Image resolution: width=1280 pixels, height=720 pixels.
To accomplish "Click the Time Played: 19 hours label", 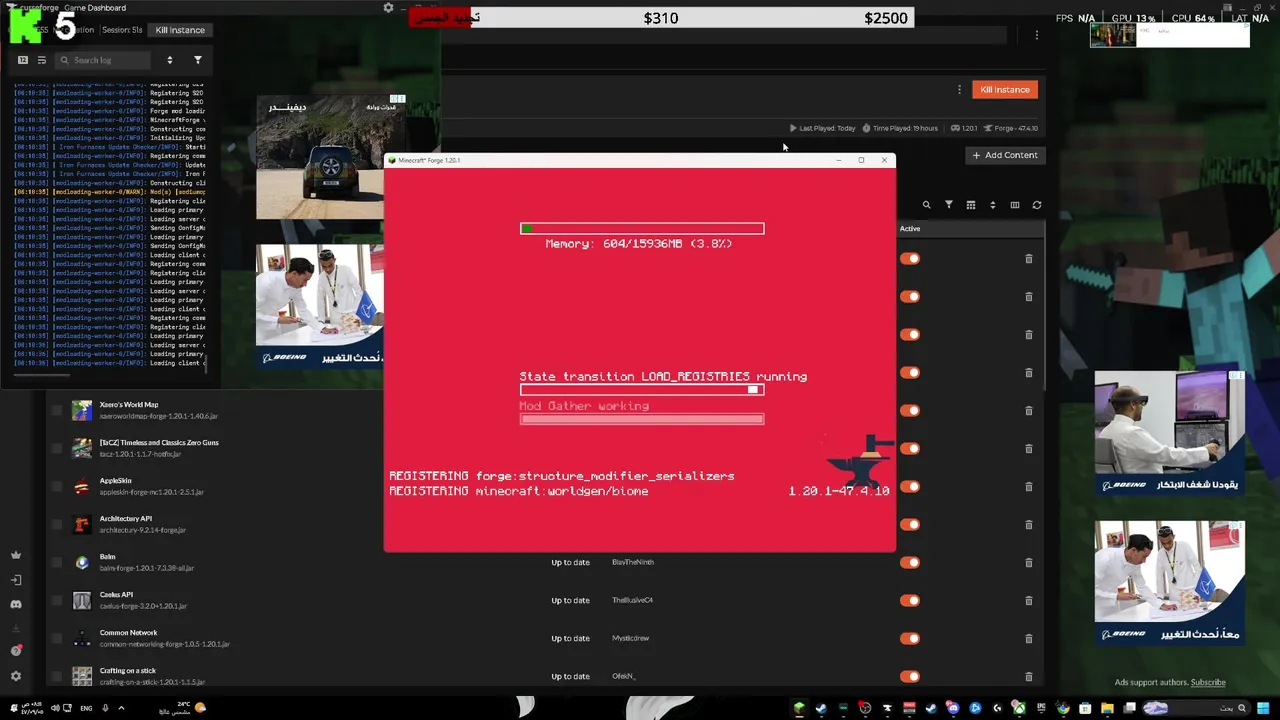I will (x=901, y=128).
